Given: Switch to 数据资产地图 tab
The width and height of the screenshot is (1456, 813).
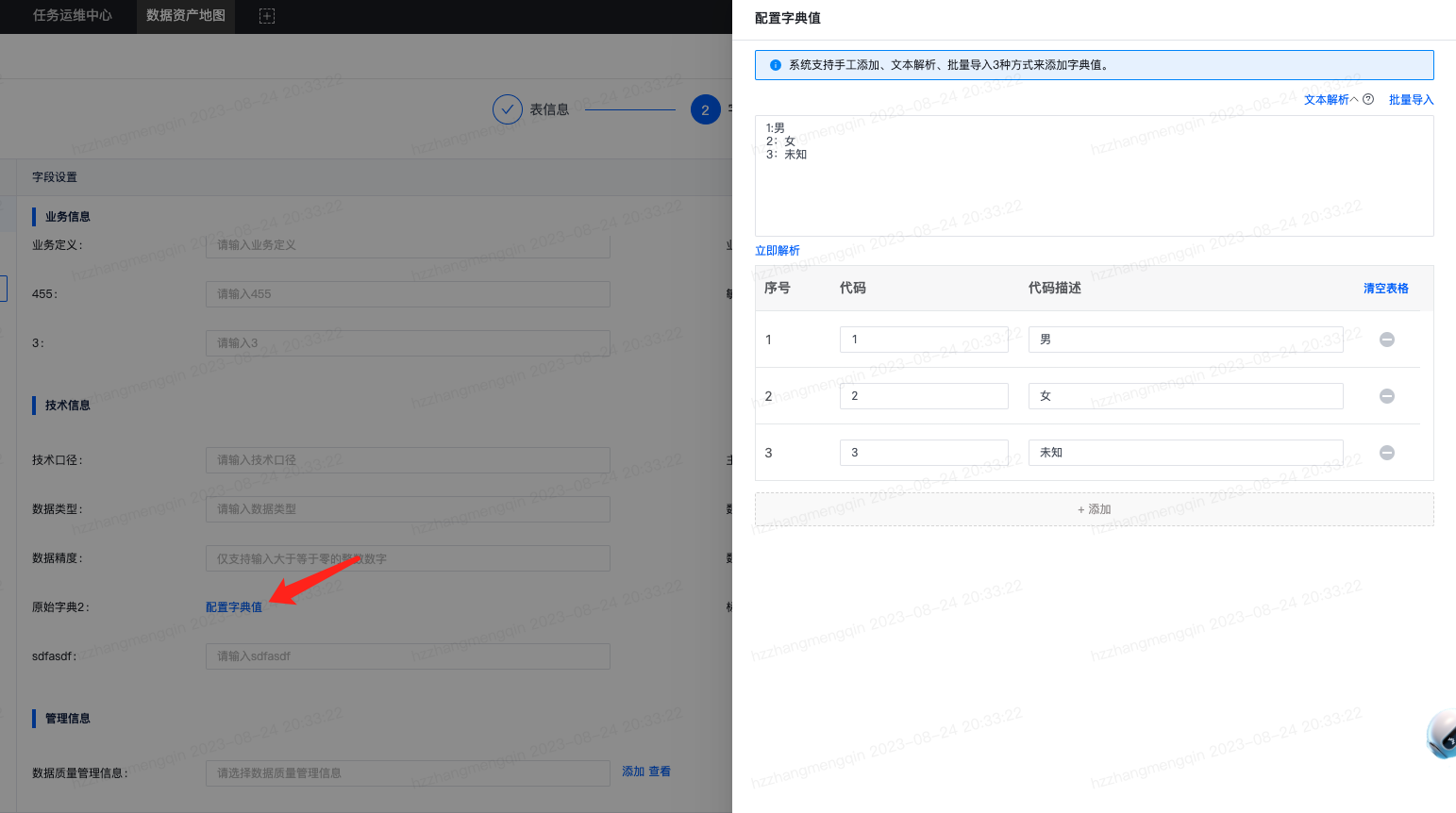Looking at the screenshot, I should click(x=186, y=15).
